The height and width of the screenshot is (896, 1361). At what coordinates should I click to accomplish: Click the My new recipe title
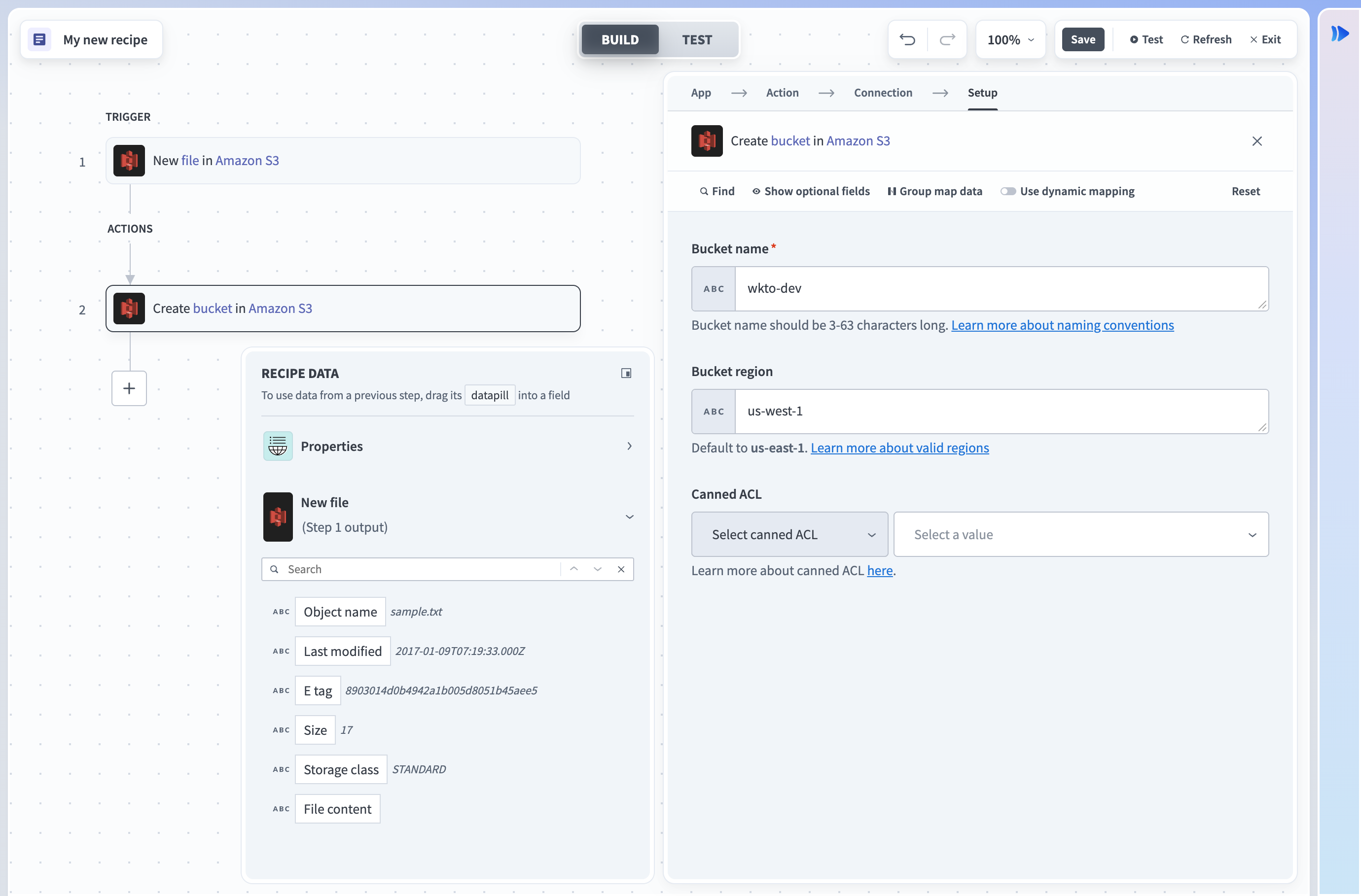click(x=105, y=39)
